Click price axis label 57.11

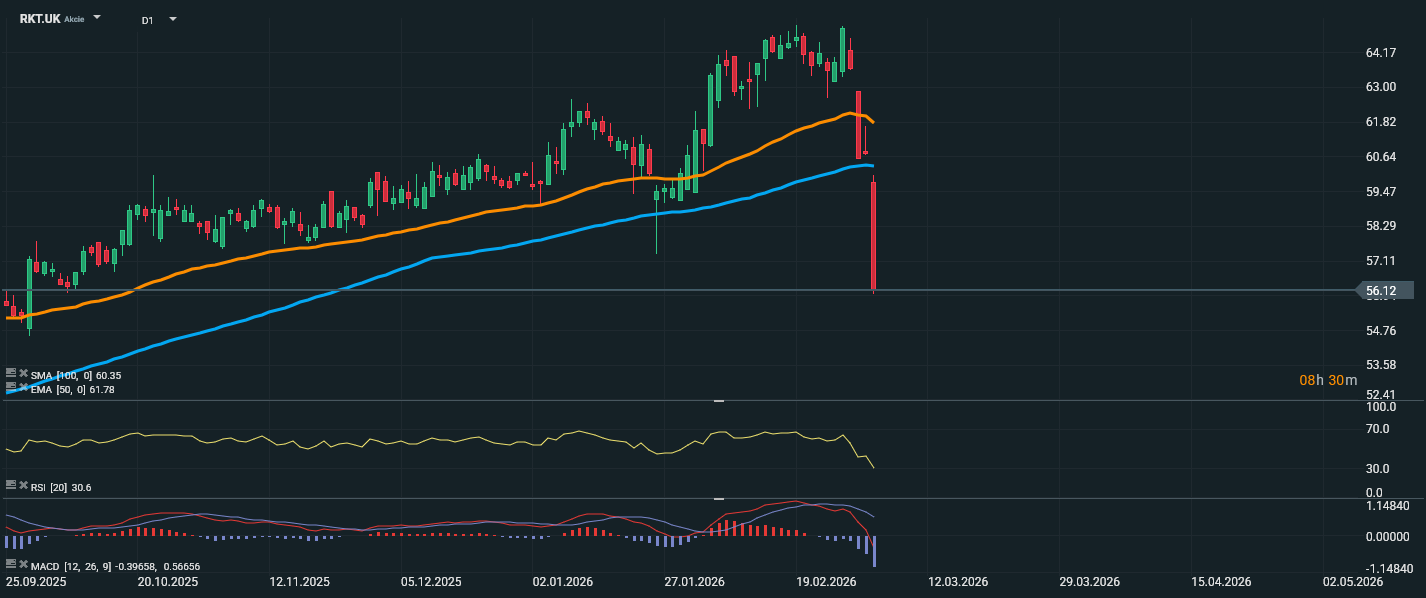point(1381,261)
